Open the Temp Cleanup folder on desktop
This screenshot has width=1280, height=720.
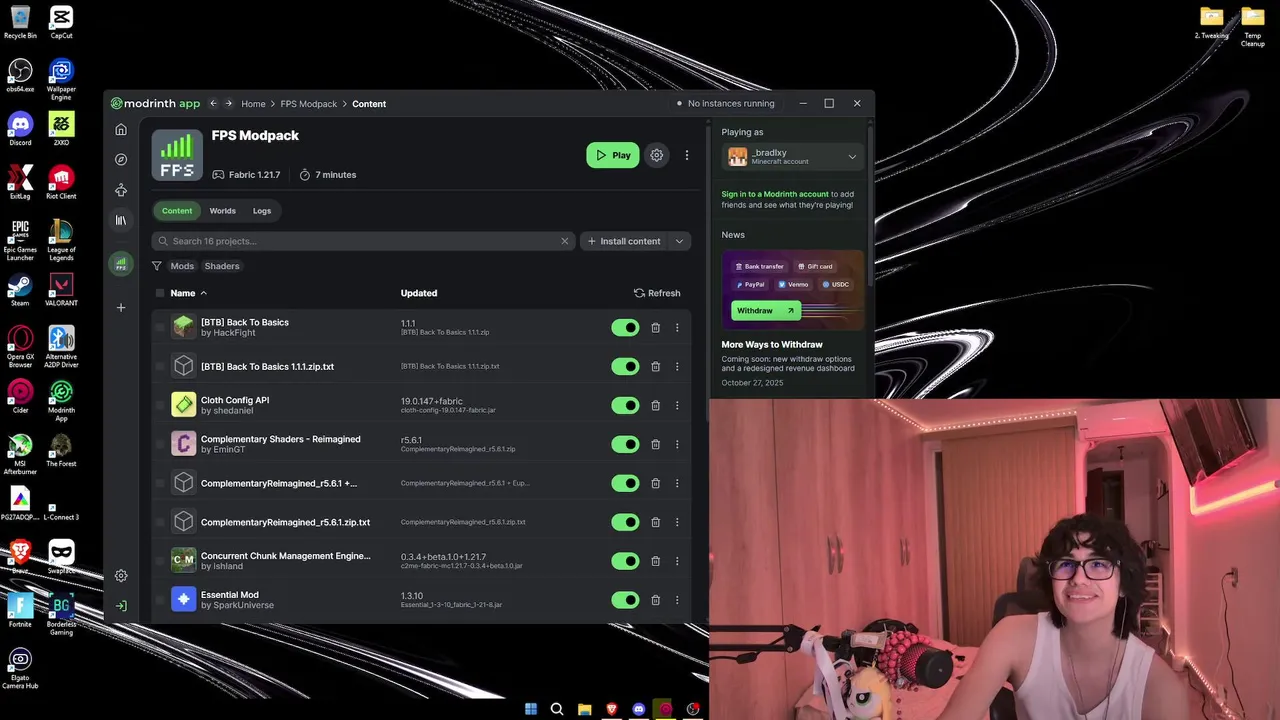[1253, 27]
